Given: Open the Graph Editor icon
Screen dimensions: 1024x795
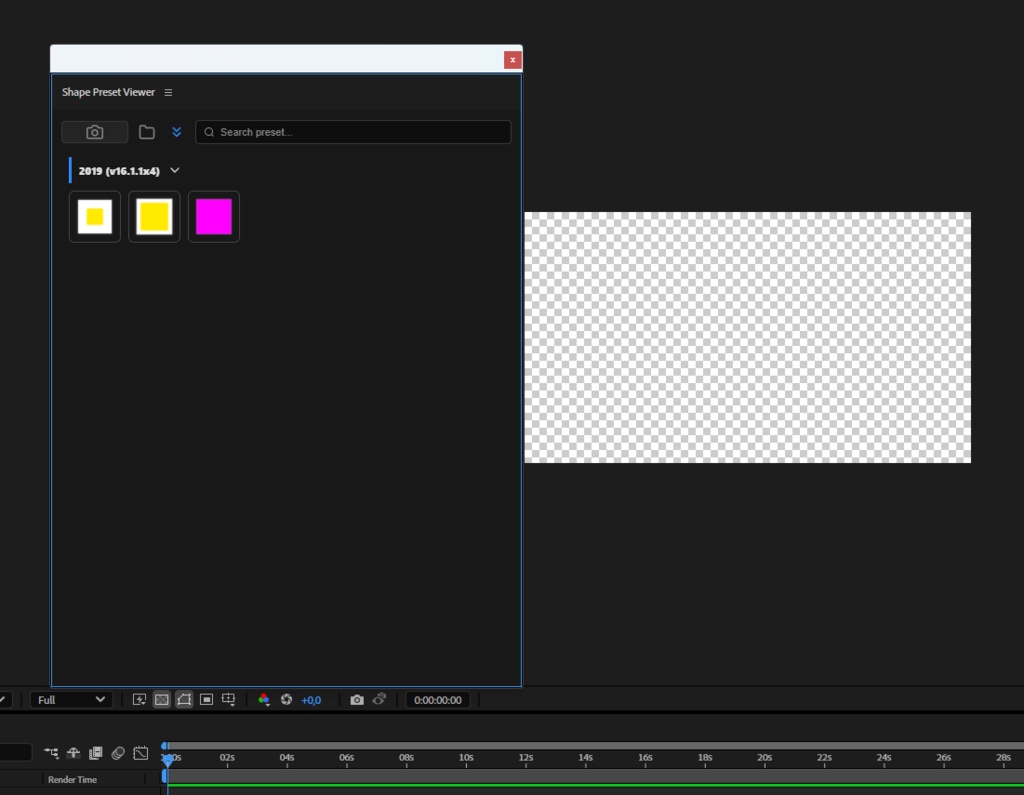Looking at the screenshot, I should 140,753.
